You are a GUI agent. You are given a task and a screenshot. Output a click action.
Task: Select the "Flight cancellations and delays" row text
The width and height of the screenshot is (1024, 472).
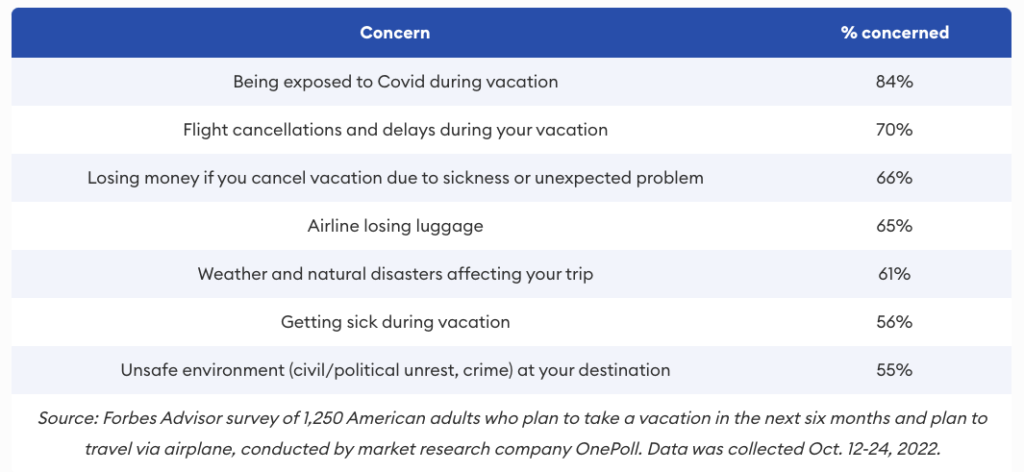point(395,130)
